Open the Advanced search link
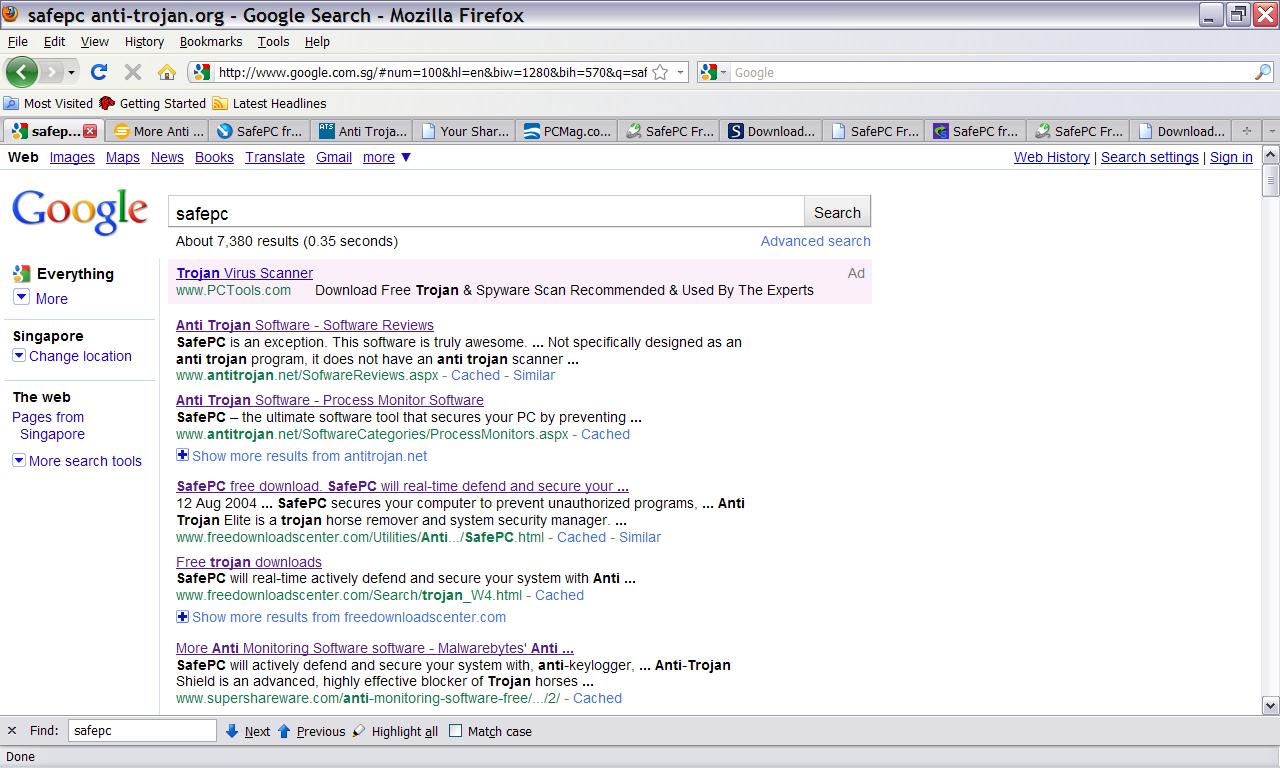Viewport: 1280px width, 768px height. (x=815, y=241)
